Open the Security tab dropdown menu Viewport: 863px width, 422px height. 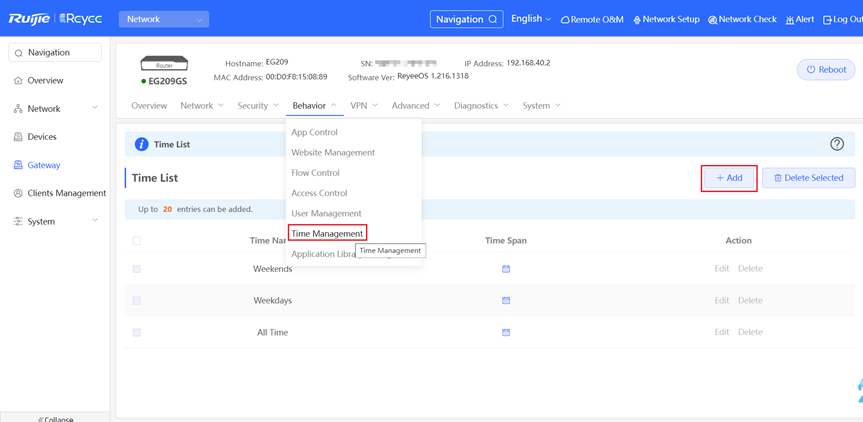click(x=259, y=106)
